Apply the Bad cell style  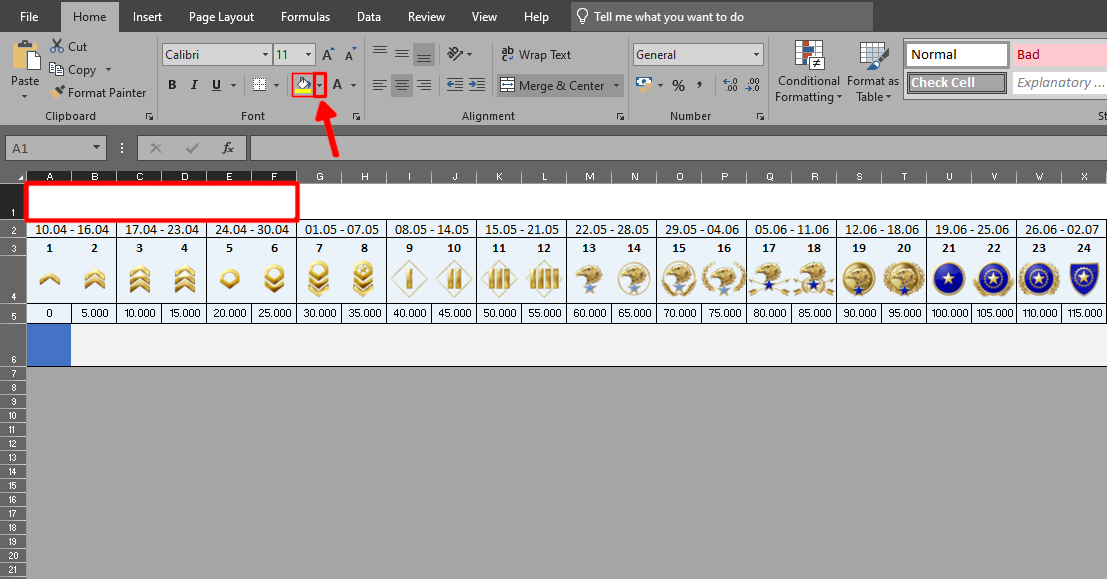tap(1059, 54)
